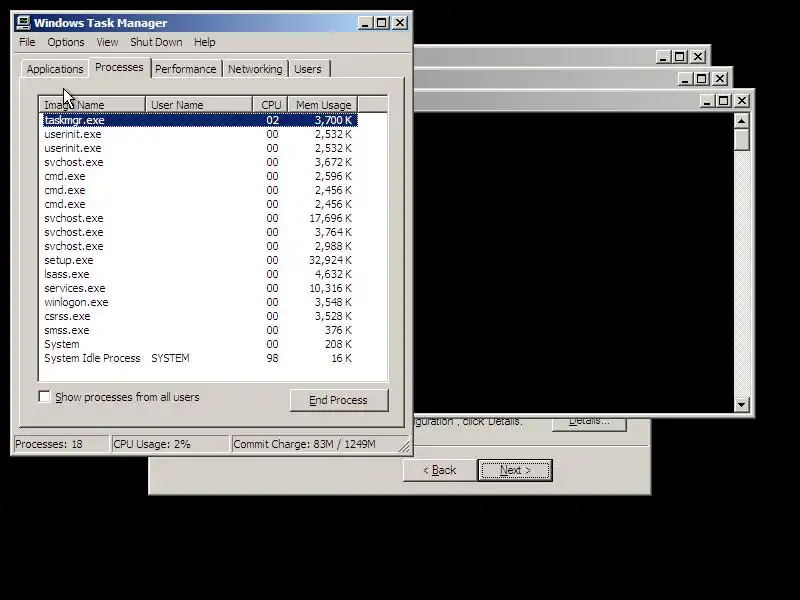
Task: Maximize the Windows Task Manager window
Action: (x=382, y=23)
